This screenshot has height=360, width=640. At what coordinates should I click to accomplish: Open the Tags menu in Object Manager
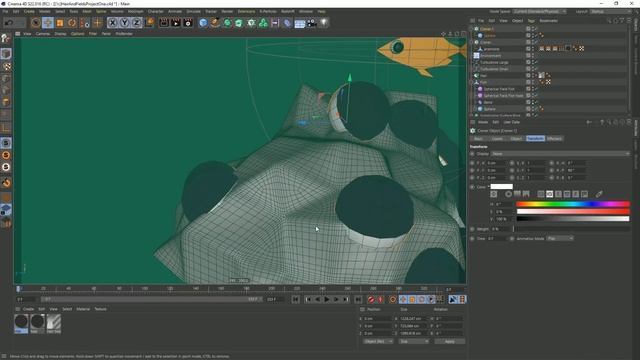(x=531, y=20)
